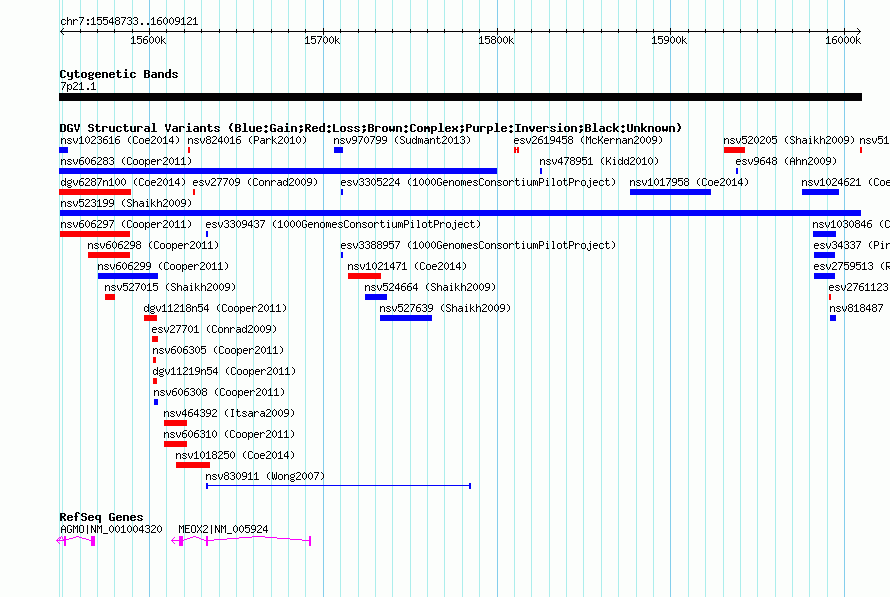Click the RefSeq Genes track title

tap(101, 517)
